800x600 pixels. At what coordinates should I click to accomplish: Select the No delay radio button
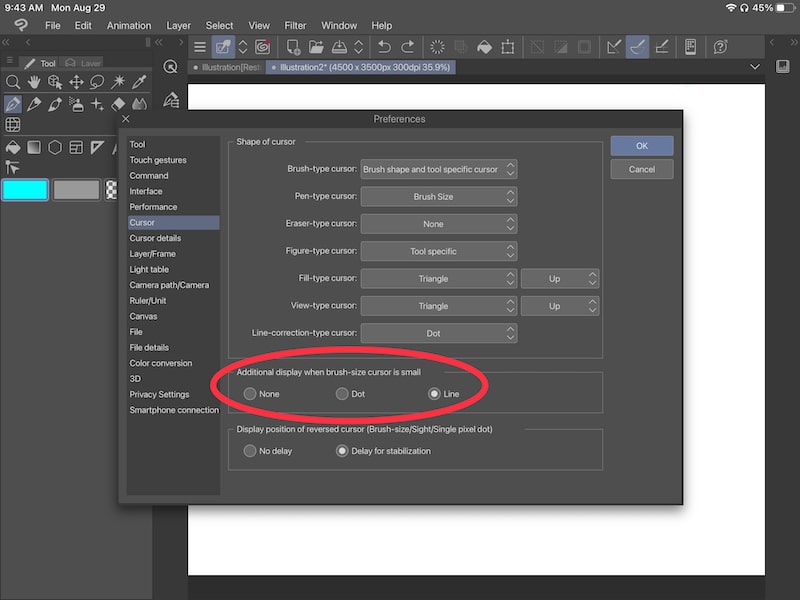click(250, 451)
